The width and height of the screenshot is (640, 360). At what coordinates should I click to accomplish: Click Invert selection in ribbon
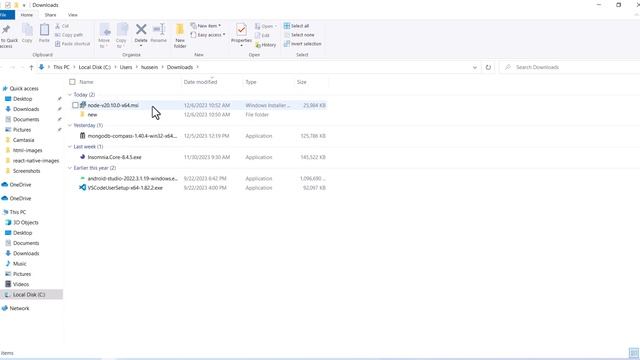point(302,44)
